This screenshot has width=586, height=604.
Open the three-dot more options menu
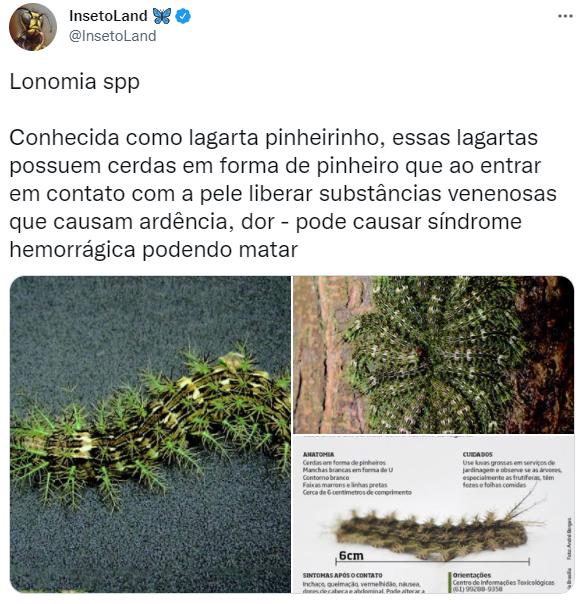(x=565, y=16)
